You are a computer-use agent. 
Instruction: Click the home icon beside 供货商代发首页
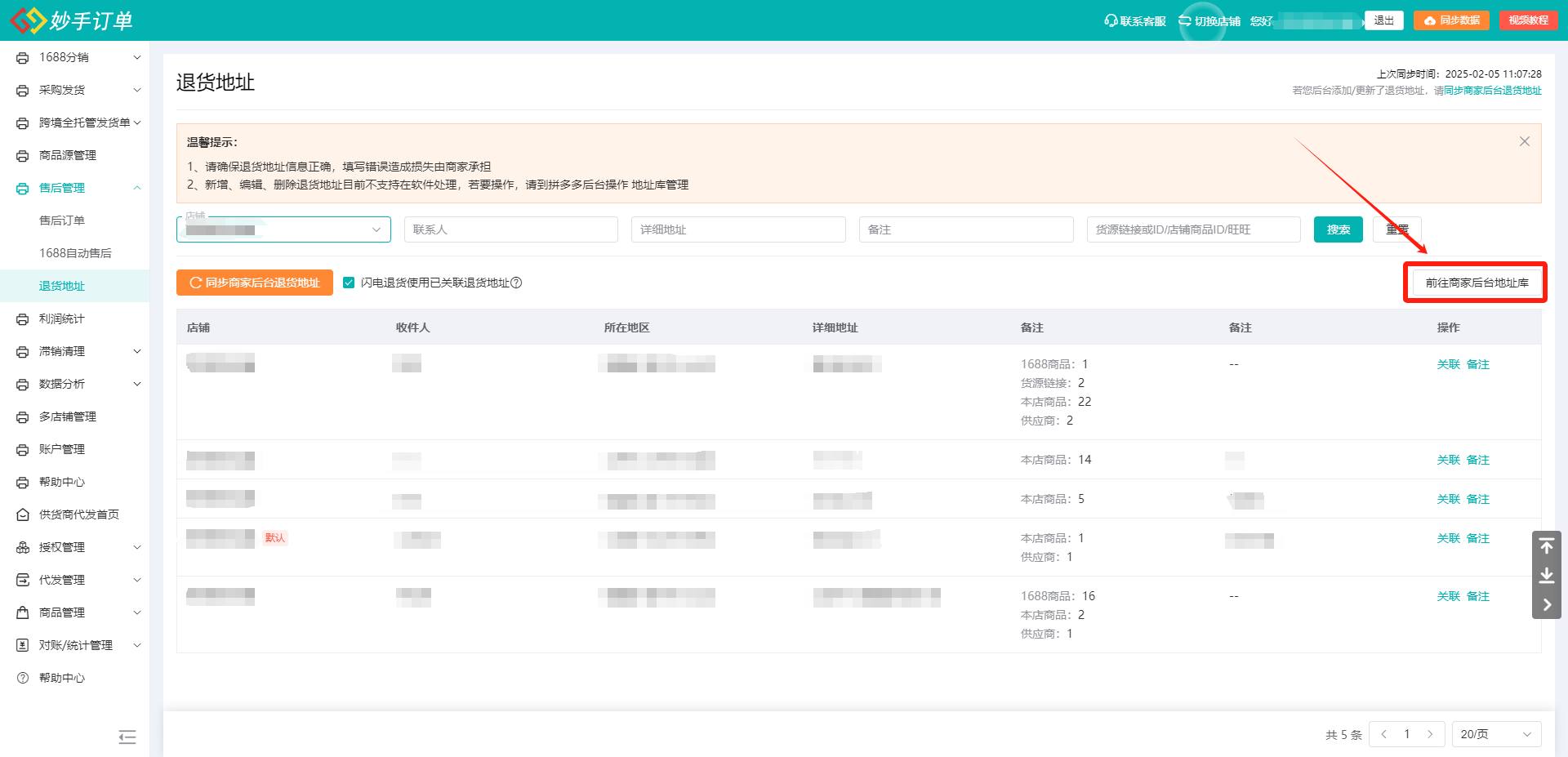point(23,515)
